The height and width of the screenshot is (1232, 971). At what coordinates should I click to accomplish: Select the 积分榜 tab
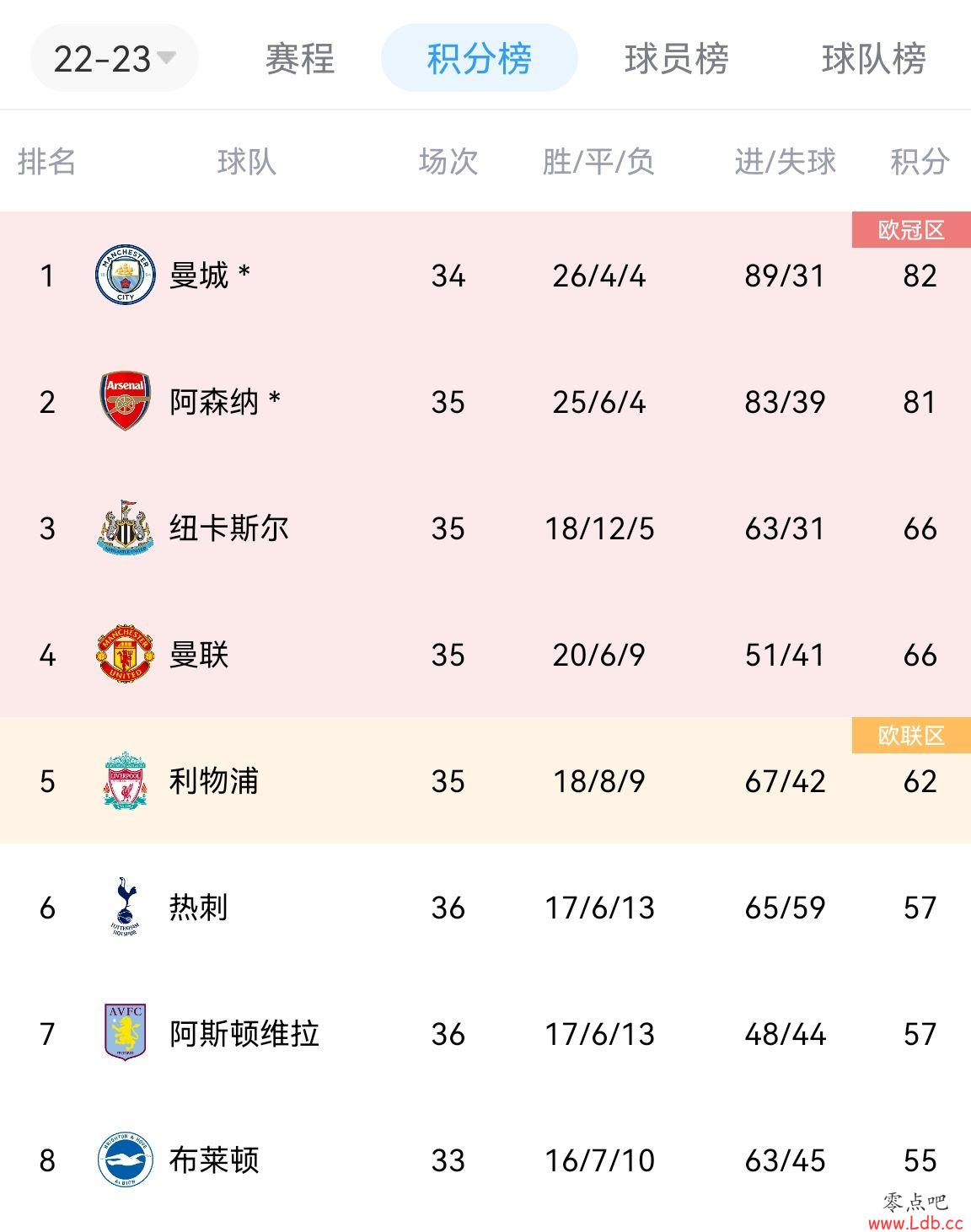(479, 58)
